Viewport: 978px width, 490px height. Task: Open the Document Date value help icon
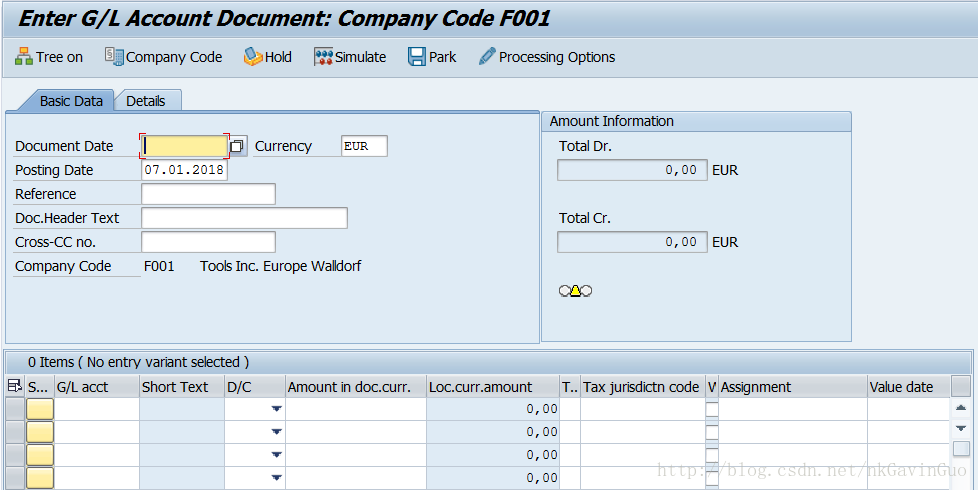(237, 146)
